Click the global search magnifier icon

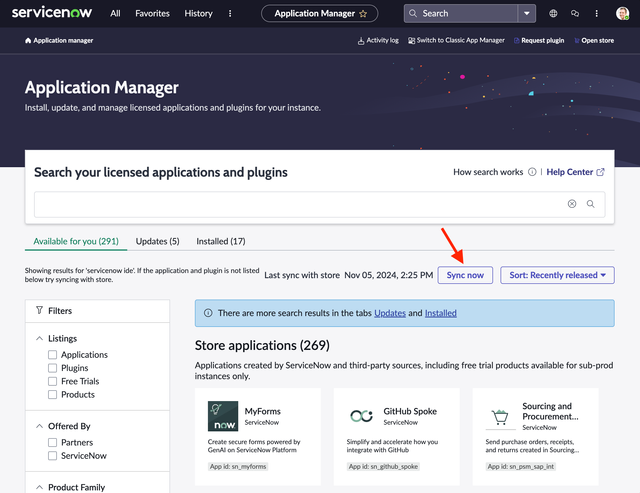tap(413, 13)
